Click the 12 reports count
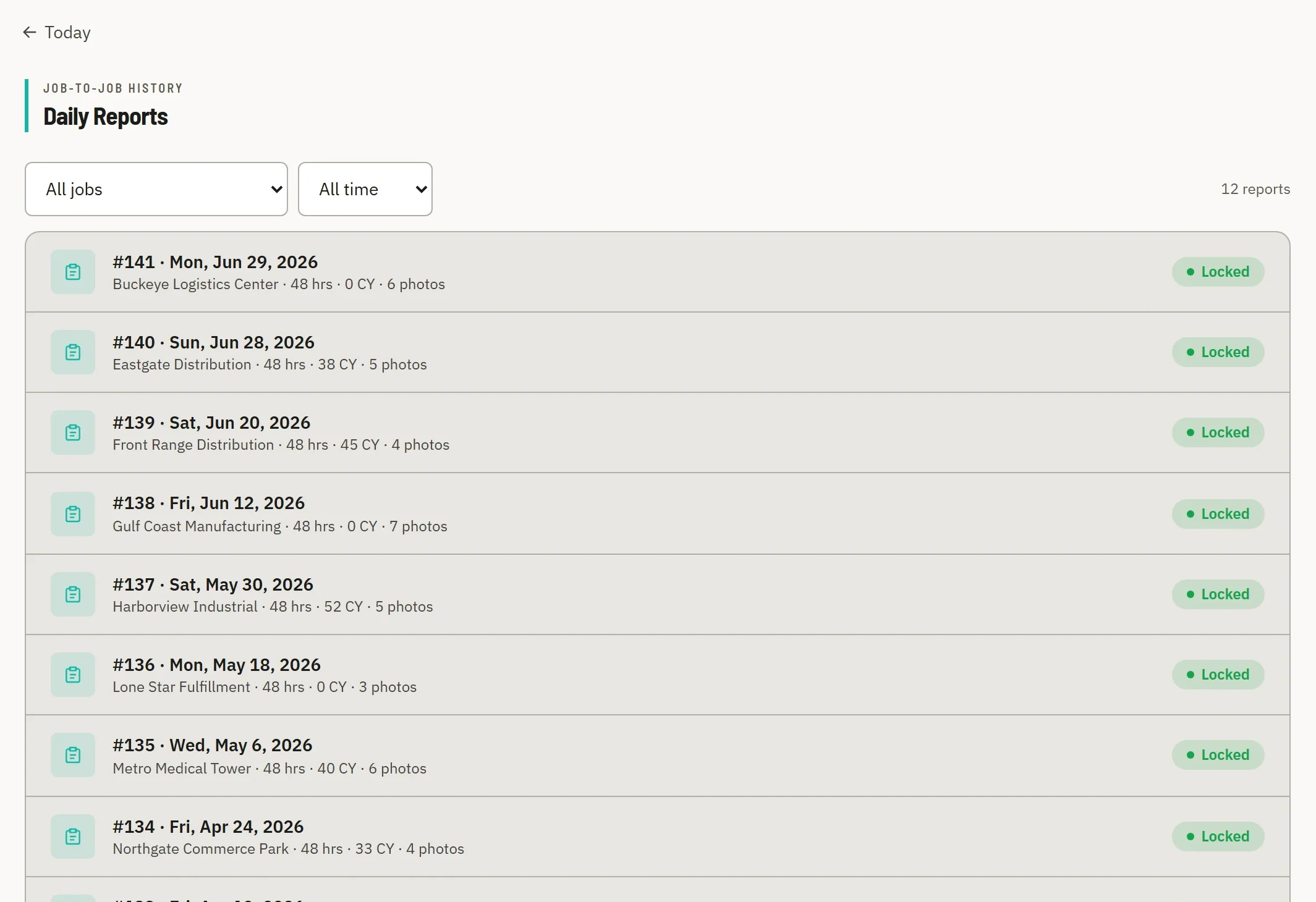This screenshot has width=1316, height=902. pos(1255,189)
